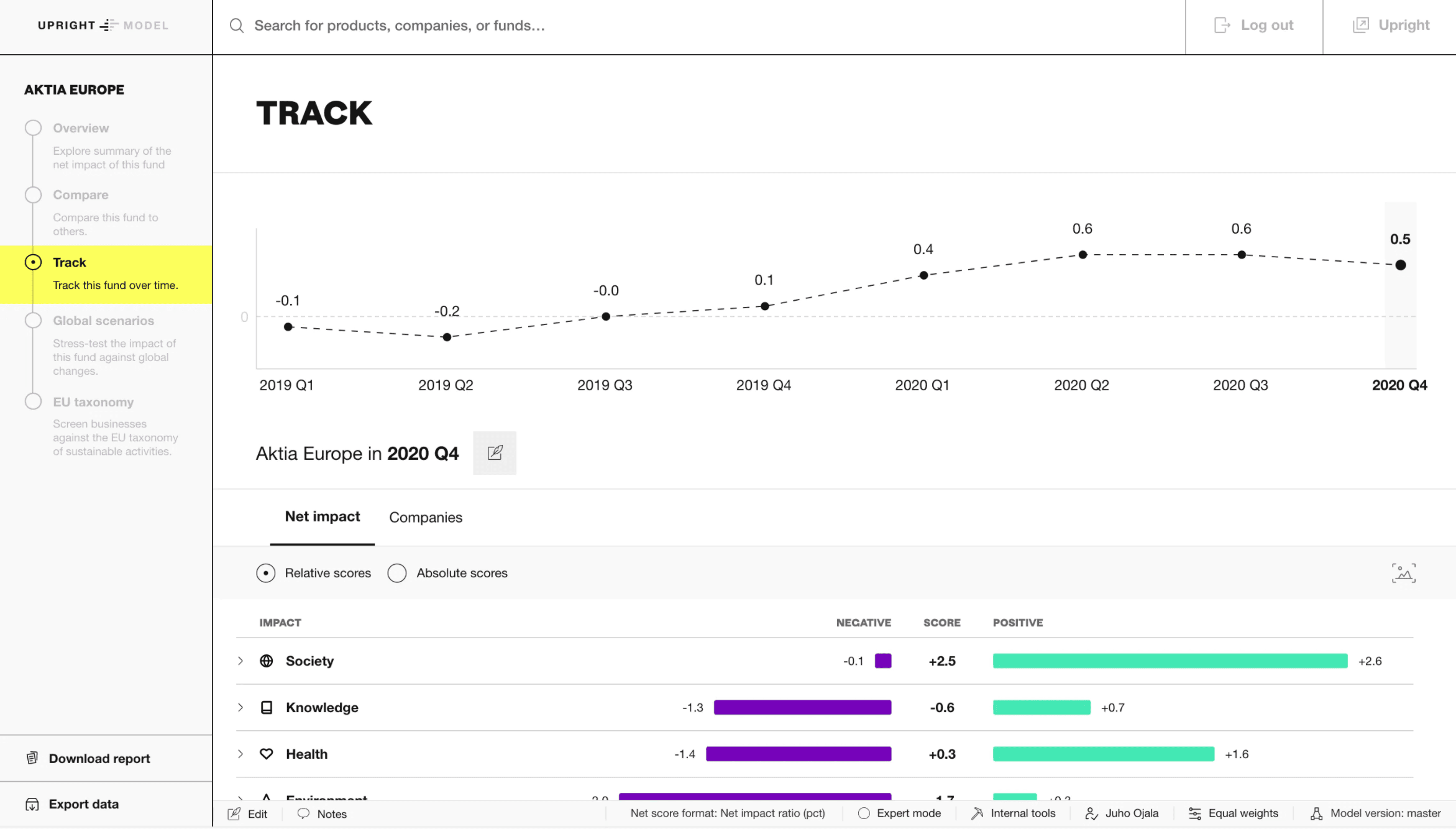Select the 2019 Q2 data point
Screen dimensions: 1456x829
point(447,337)
